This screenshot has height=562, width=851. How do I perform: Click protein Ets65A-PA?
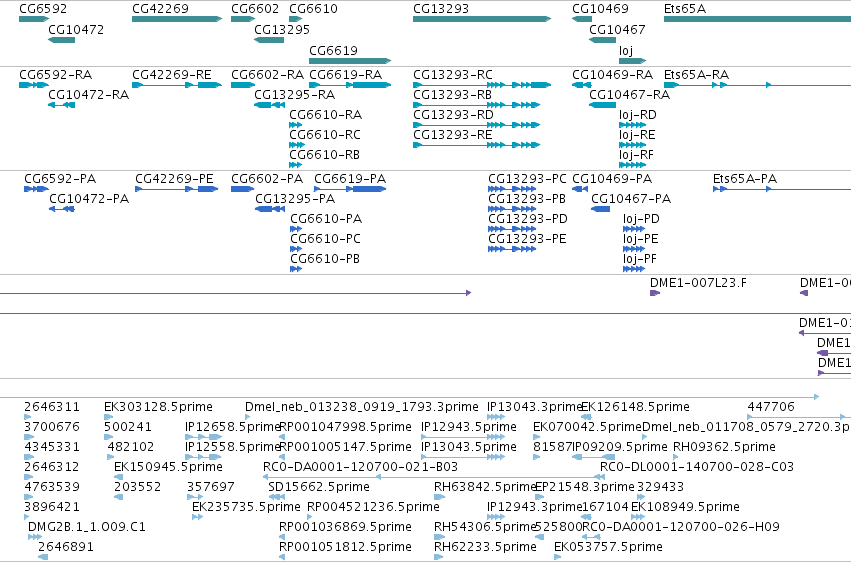(745, 178)
